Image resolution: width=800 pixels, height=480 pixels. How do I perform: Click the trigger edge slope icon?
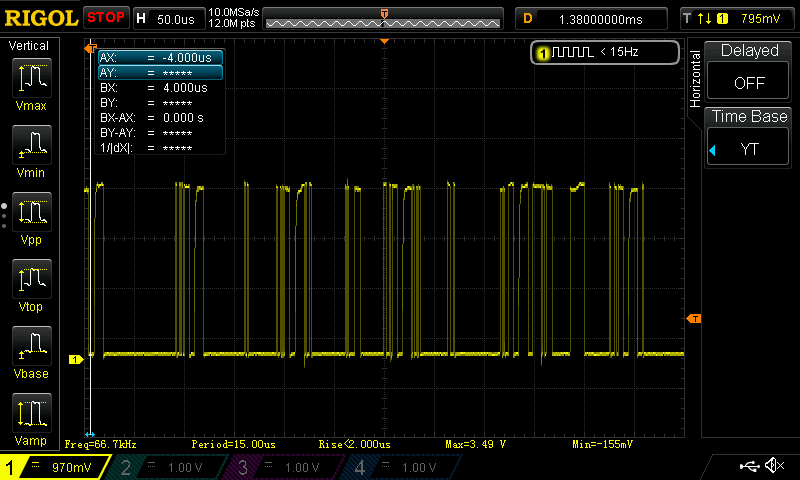click(x=705, y=19)
